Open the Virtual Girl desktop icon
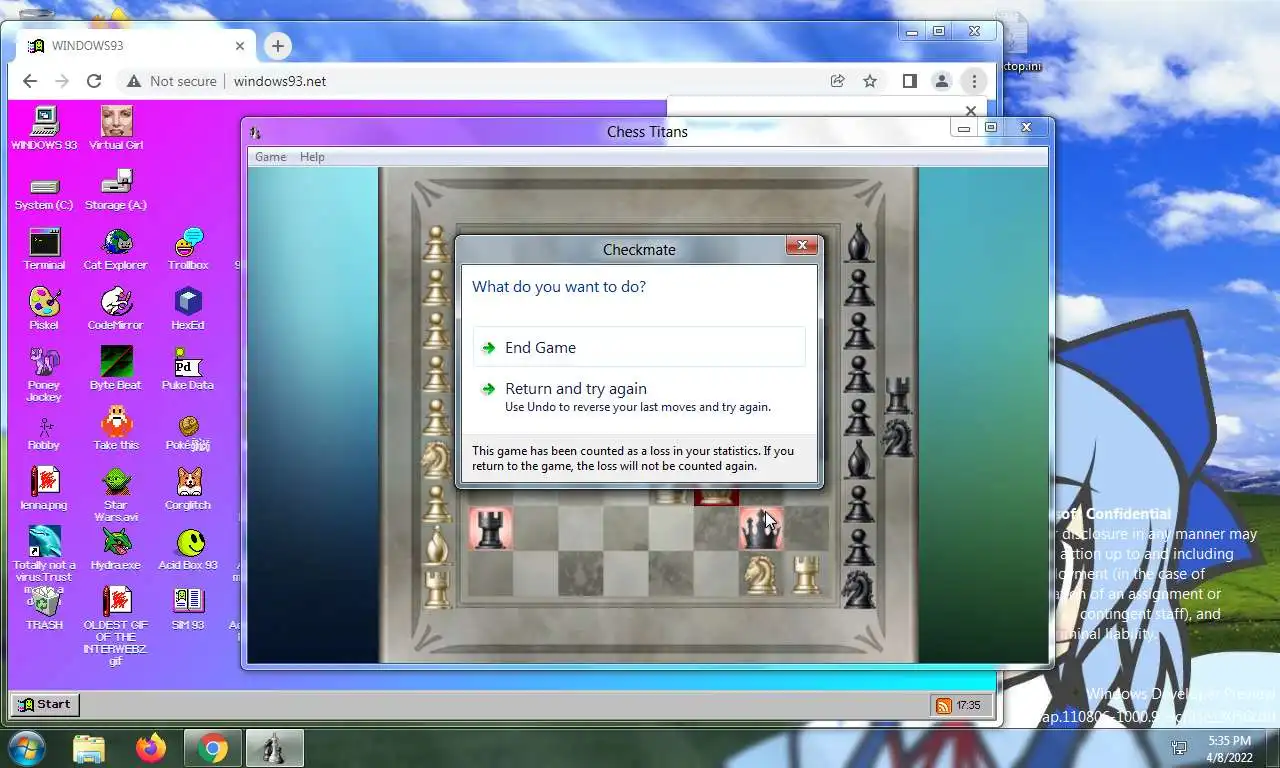 pyautogui.click(x=116, y=128)
